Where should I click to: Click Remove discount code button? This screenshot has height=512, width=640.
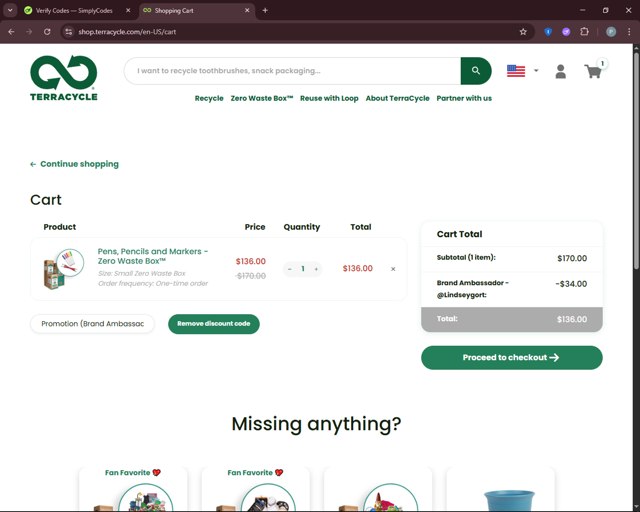pos(213,324)
